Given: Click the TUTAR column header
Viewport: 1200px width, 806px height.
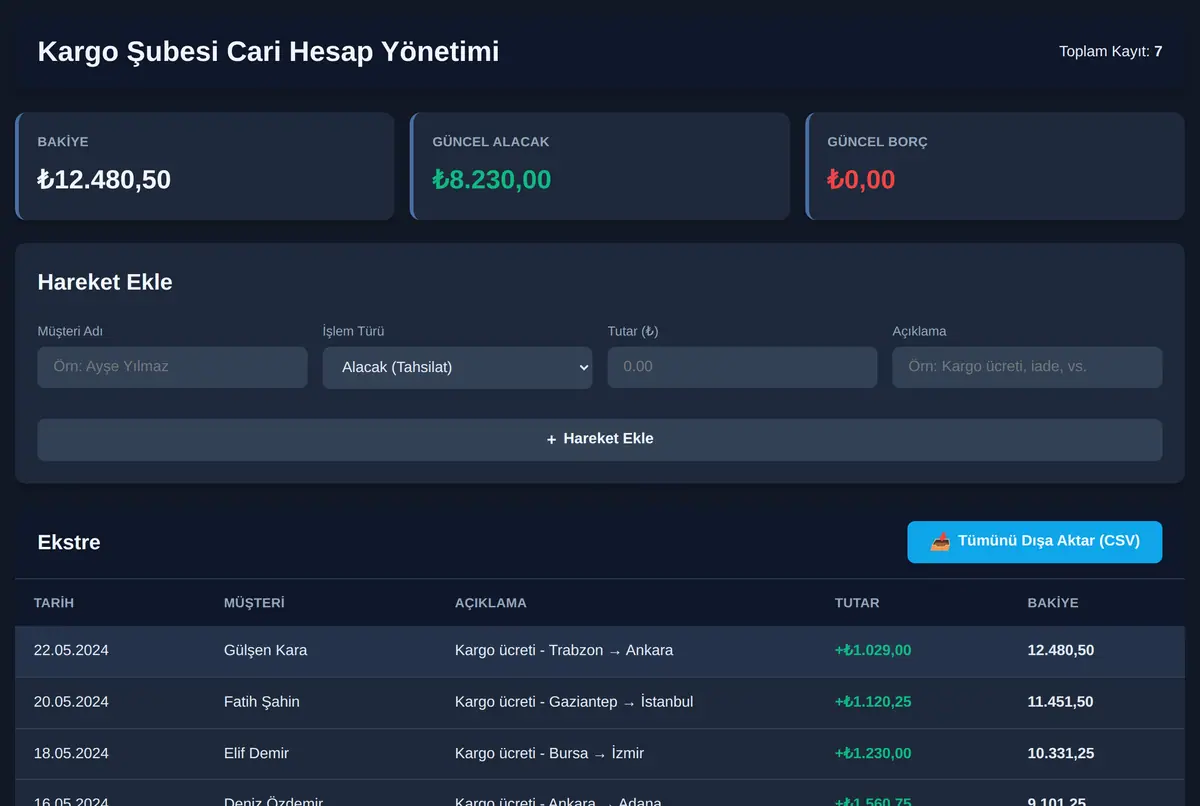Looking at the screenshot, I should click(857, 603).
